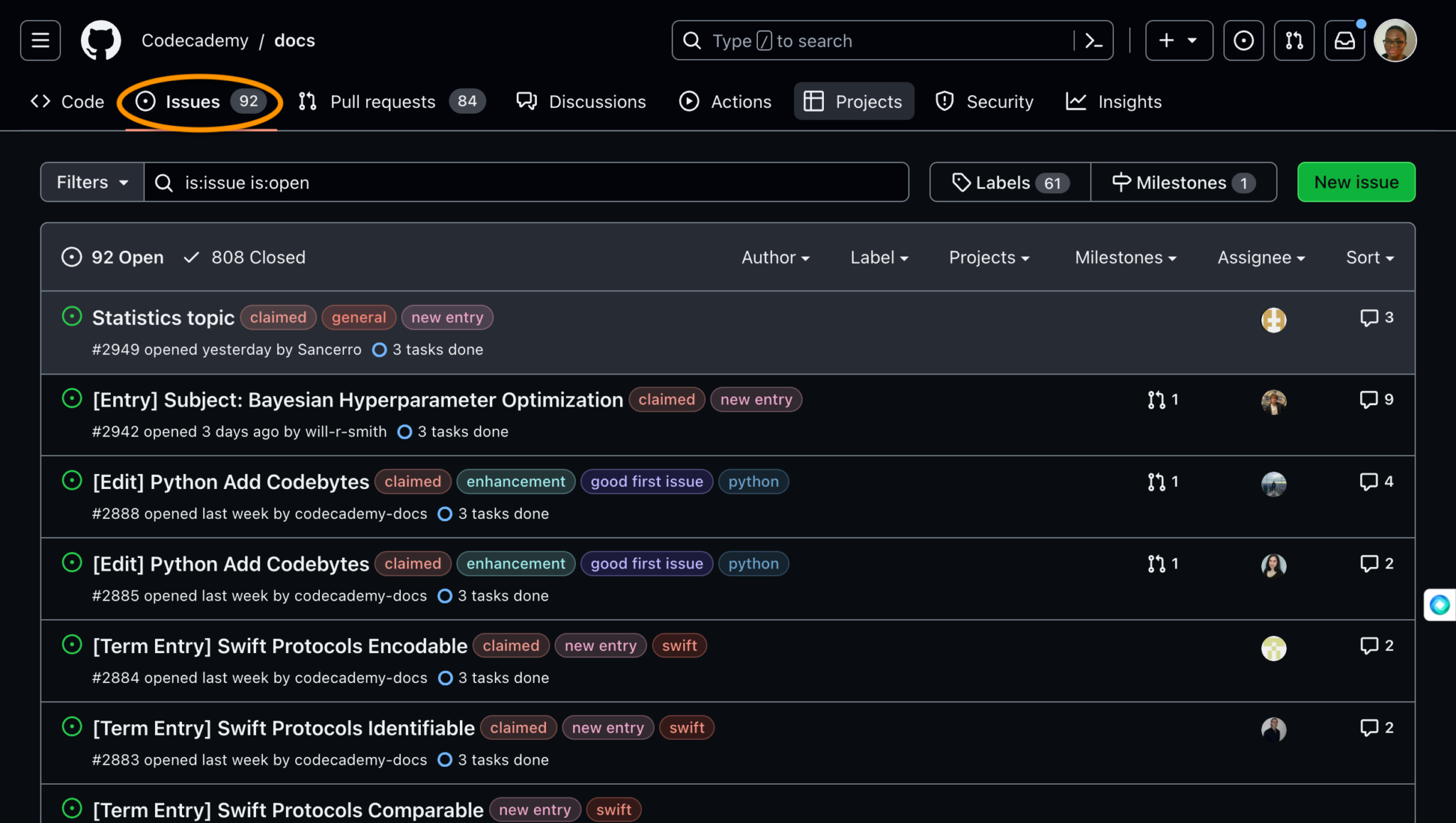The width and height of the screenshot is (1456, 823).
Task: Switch to the Discussions tab
Action: pyautogui.click(x=597, y=101)
